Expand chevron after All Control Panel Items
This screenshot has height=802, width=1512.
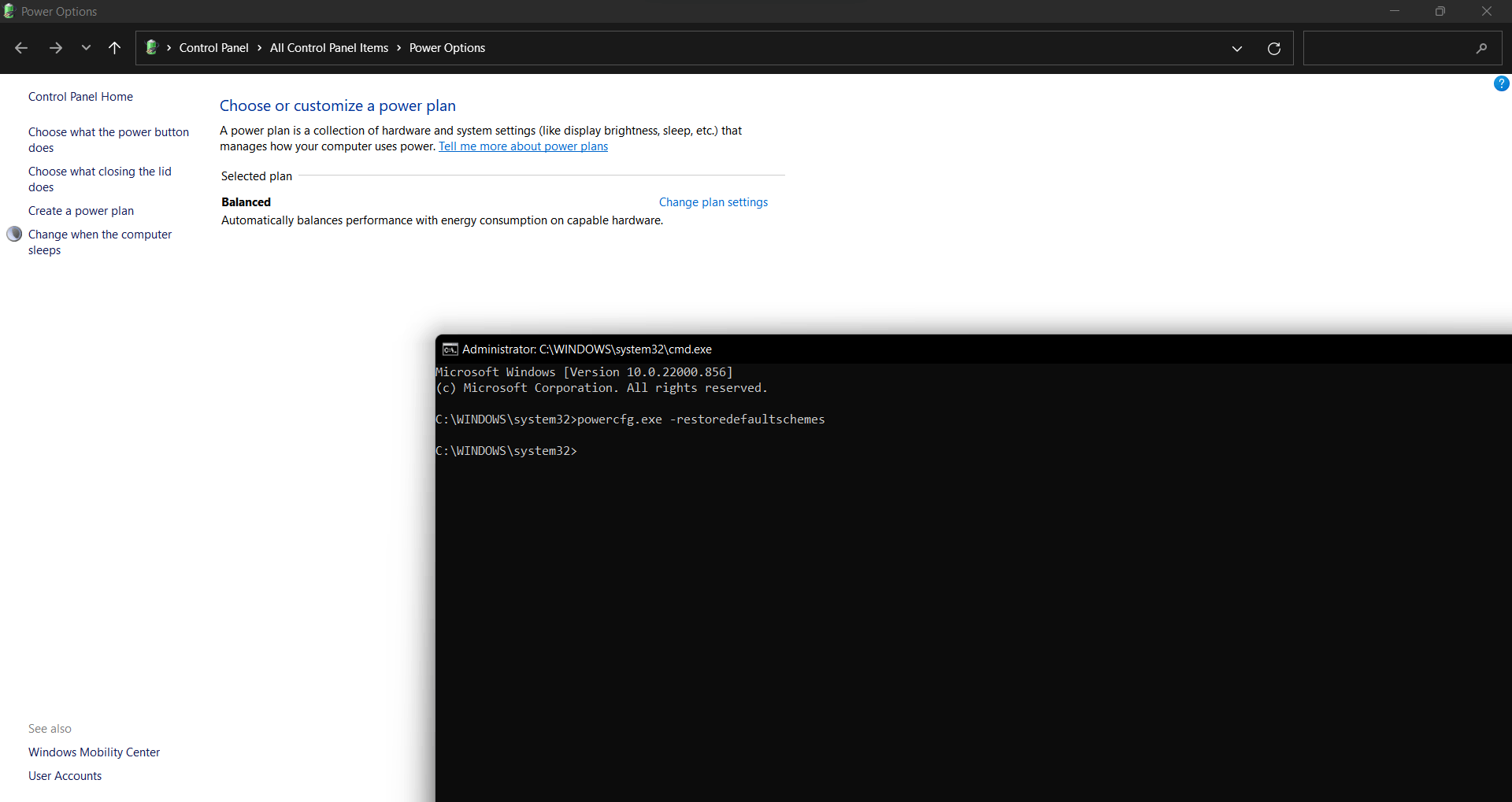point(398,48)
